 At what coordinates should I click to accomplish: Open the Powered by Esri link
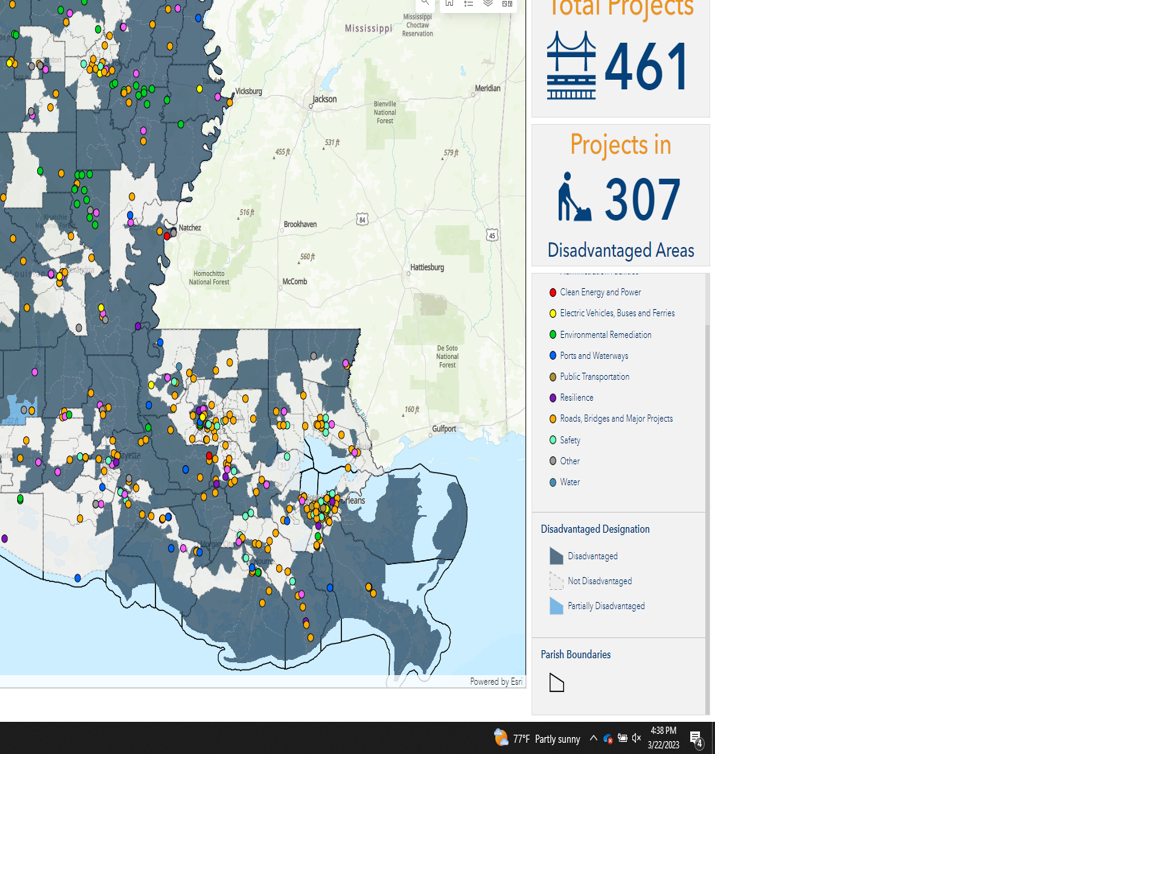click(x=496, y=680)
